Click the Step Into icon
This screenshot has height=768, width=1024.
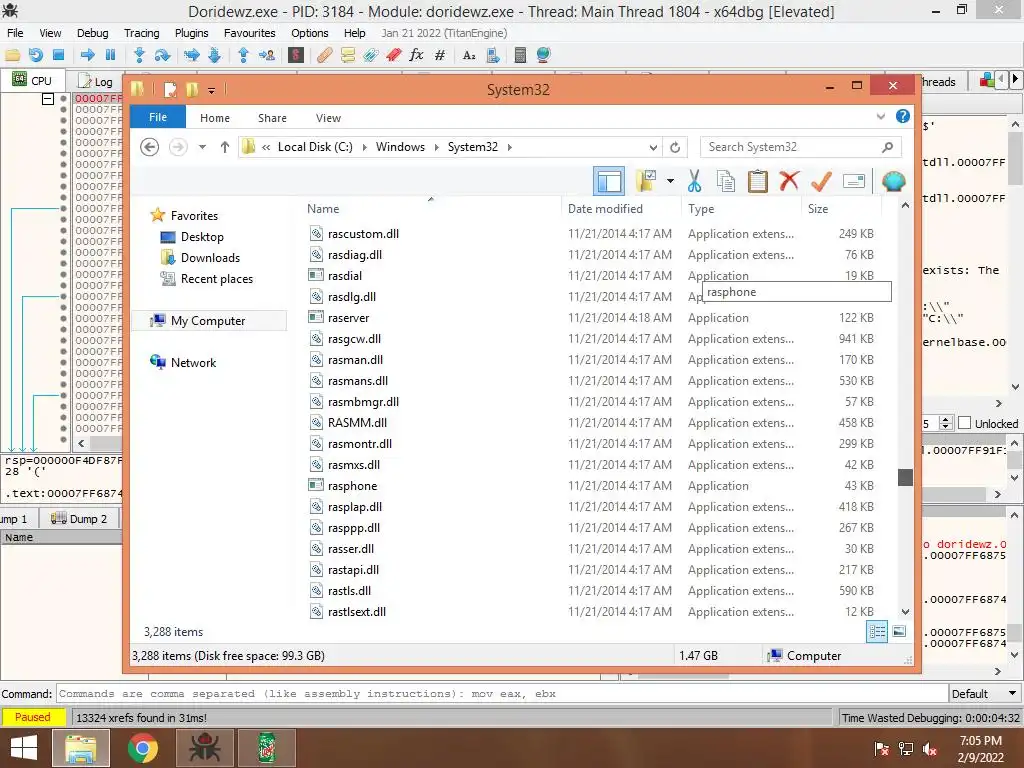pyautogui.click(x=139, y=55)
